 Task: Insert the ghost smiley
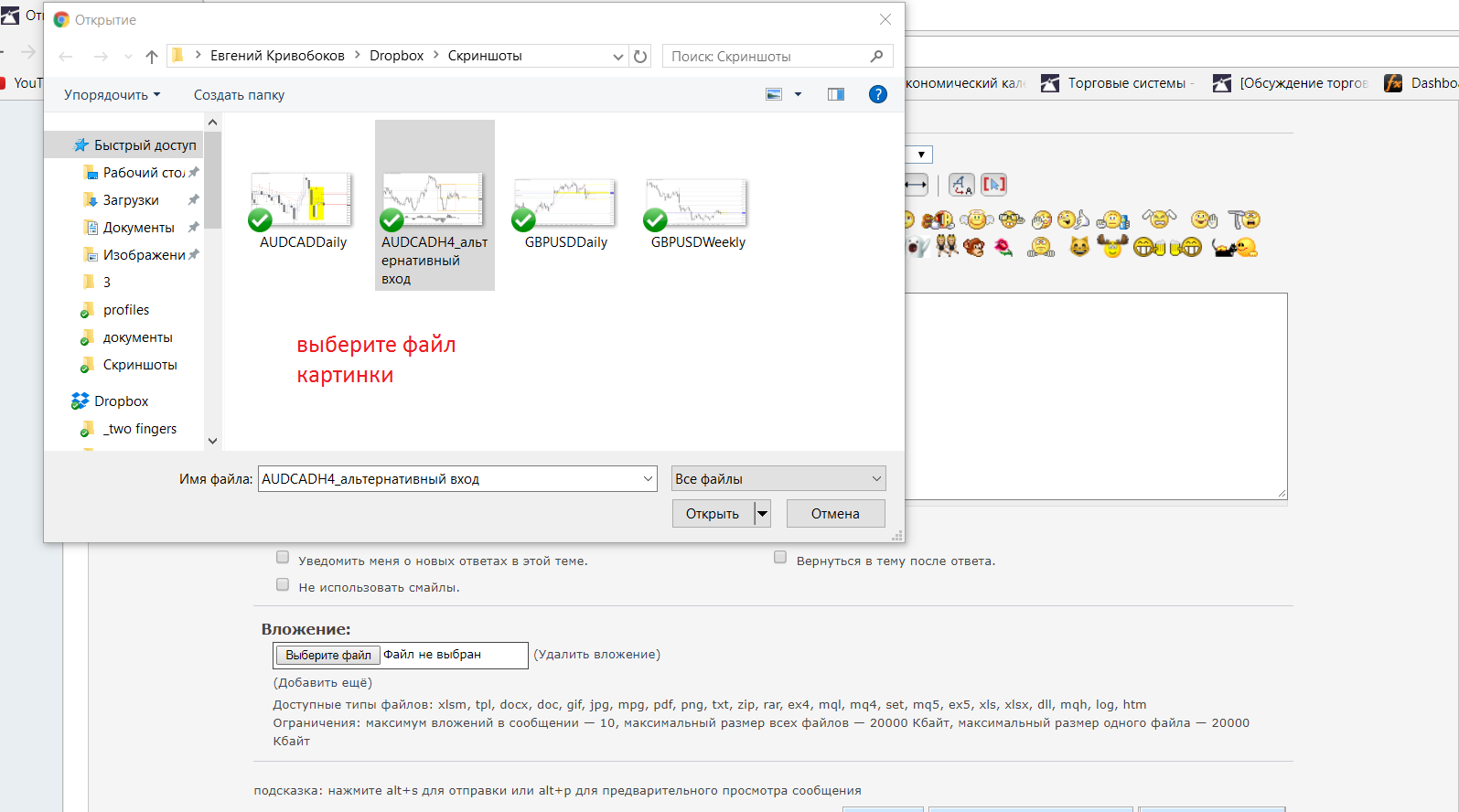[917, 247]
